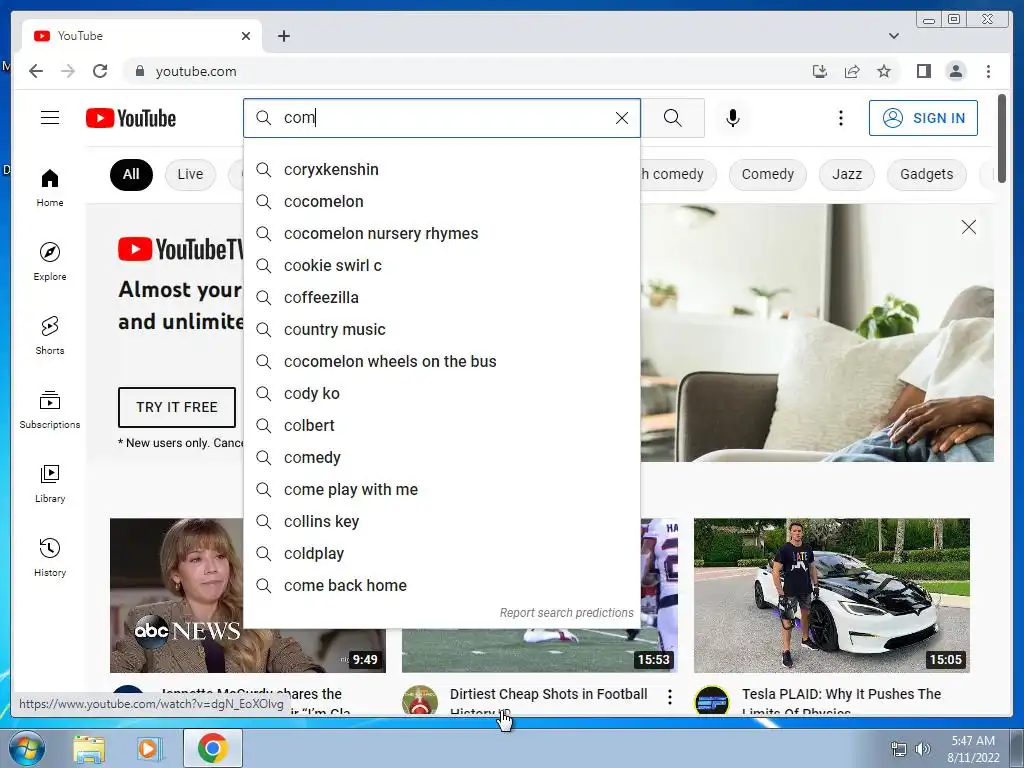
Task: Open the Tesla PLAID video thumbnail
Action: pyautogui.click(x=831, y=595)
